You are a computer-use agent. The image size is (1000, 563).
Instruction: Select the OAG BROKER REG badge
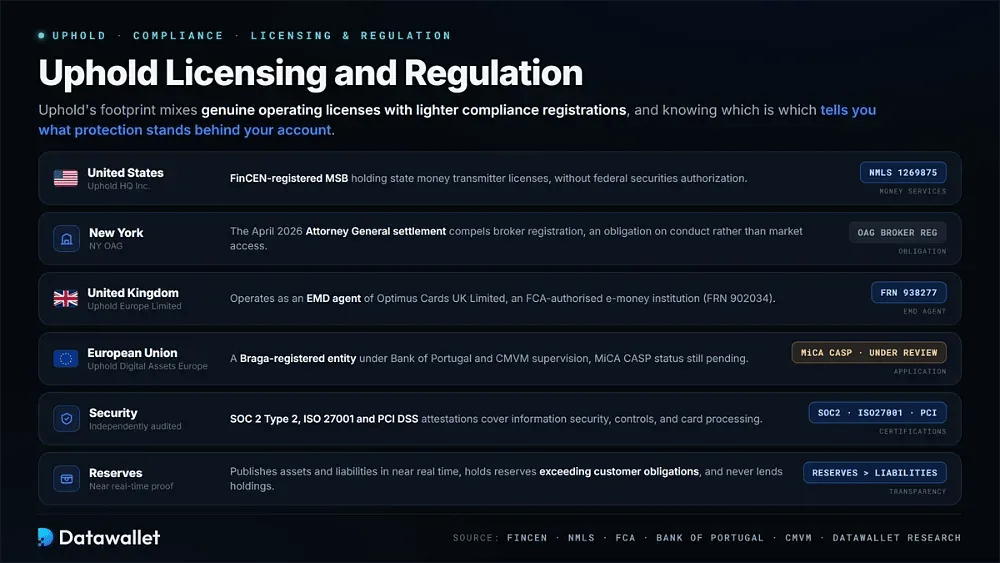[897, 233]
